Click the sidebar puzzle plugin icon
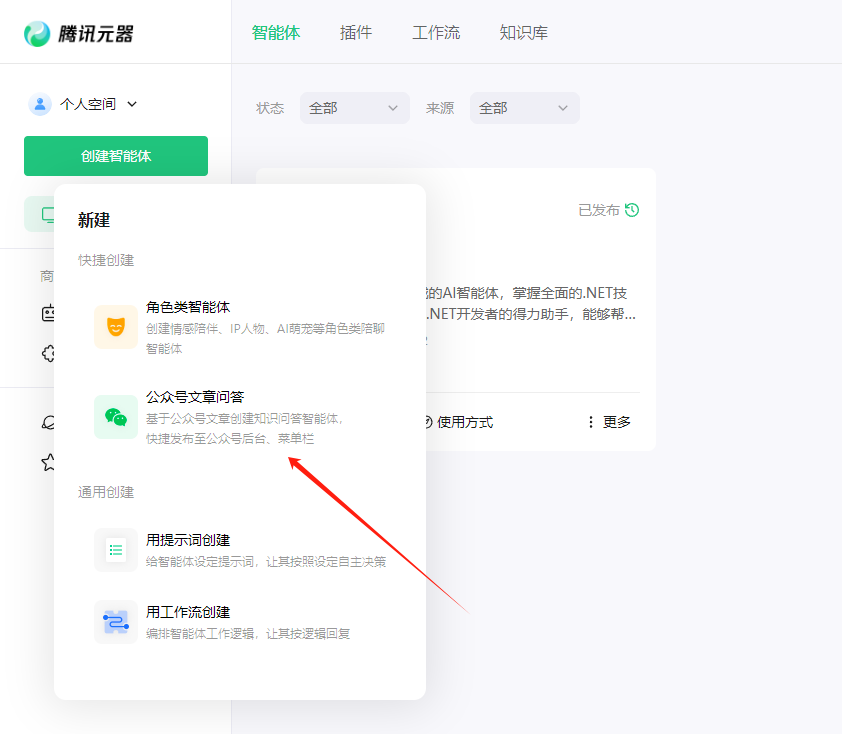This screenshot has height=734, width=842. coord(48,353)
